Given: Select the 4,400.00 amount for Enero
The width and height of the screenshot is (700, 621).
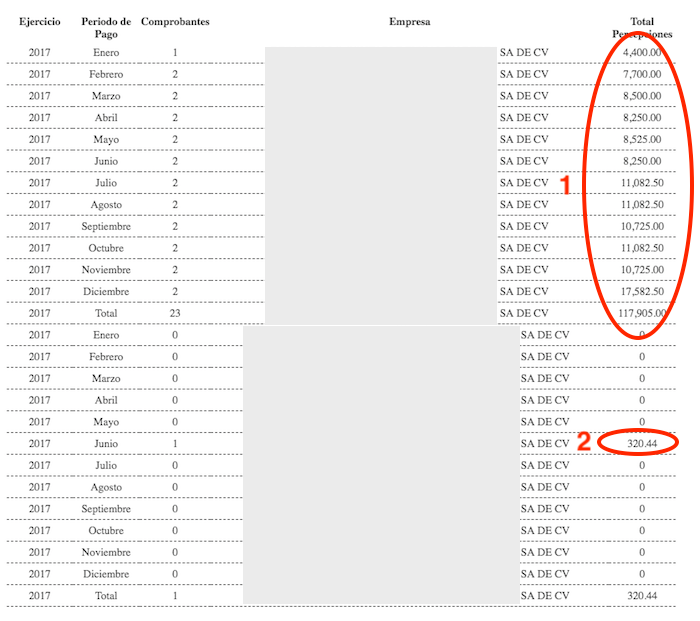Looking at the screenshot, I should pos(642,52).
